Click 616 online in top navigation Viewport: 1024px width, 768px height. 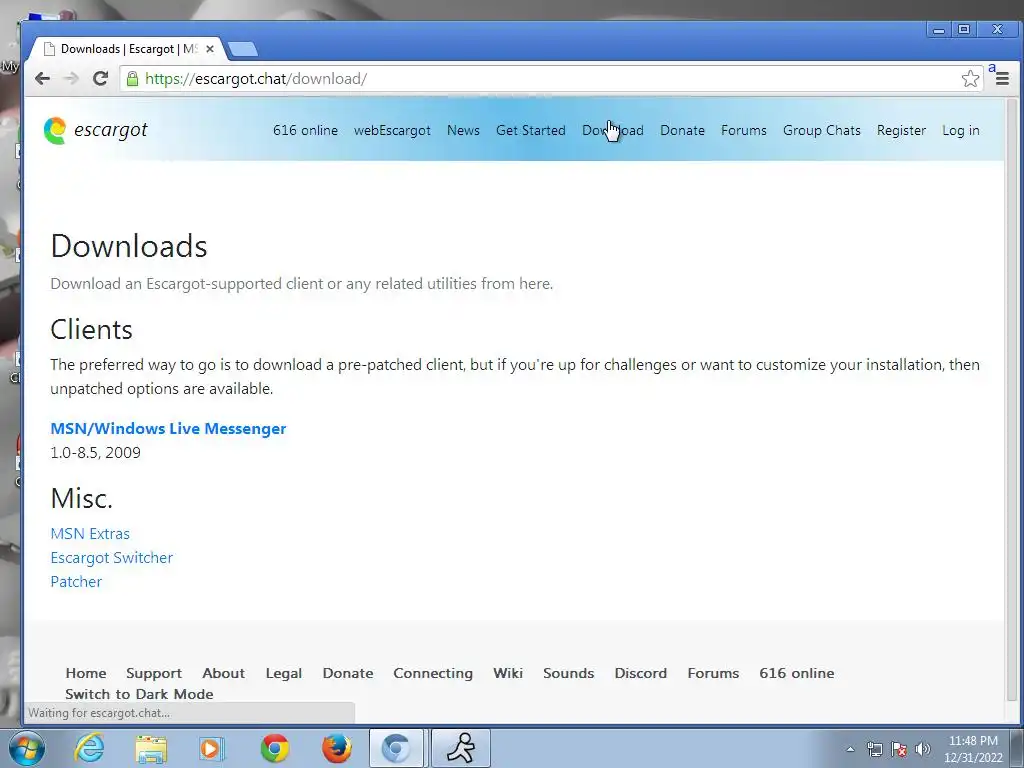(306, 130)
